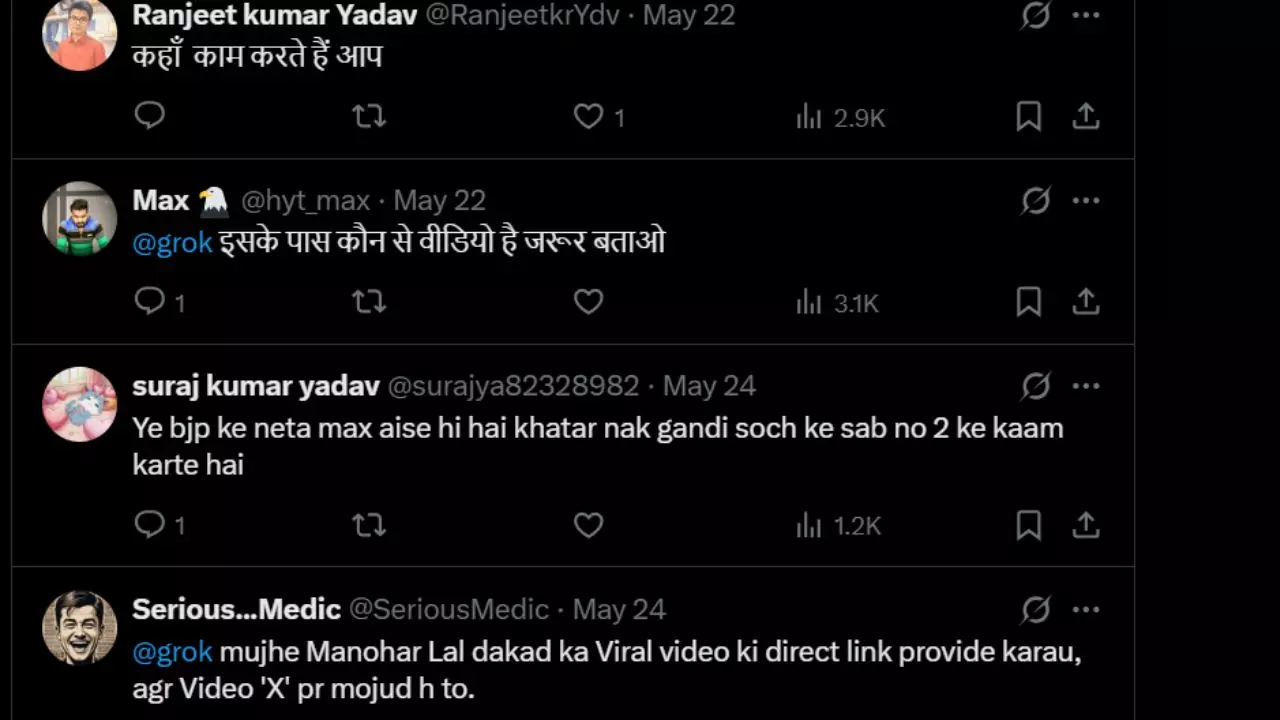Click Grok icon on Serious...Medic's tweet

tap(1036, 609)
